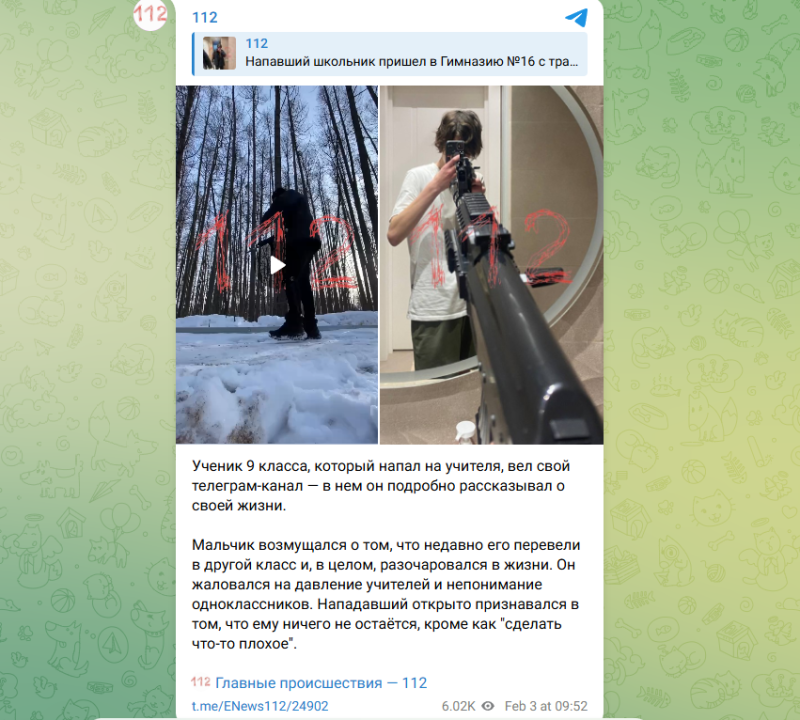800x720 pixels.
Task: Click the paragraph starting Ученик 9 класса
Action: tap(381, 486)
